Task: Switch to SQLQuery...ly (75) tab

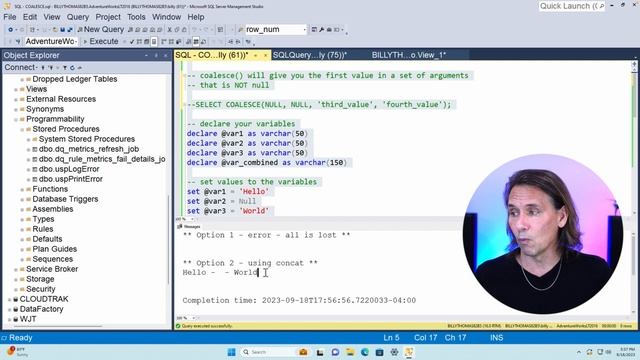Action: (x=310, y=55)
